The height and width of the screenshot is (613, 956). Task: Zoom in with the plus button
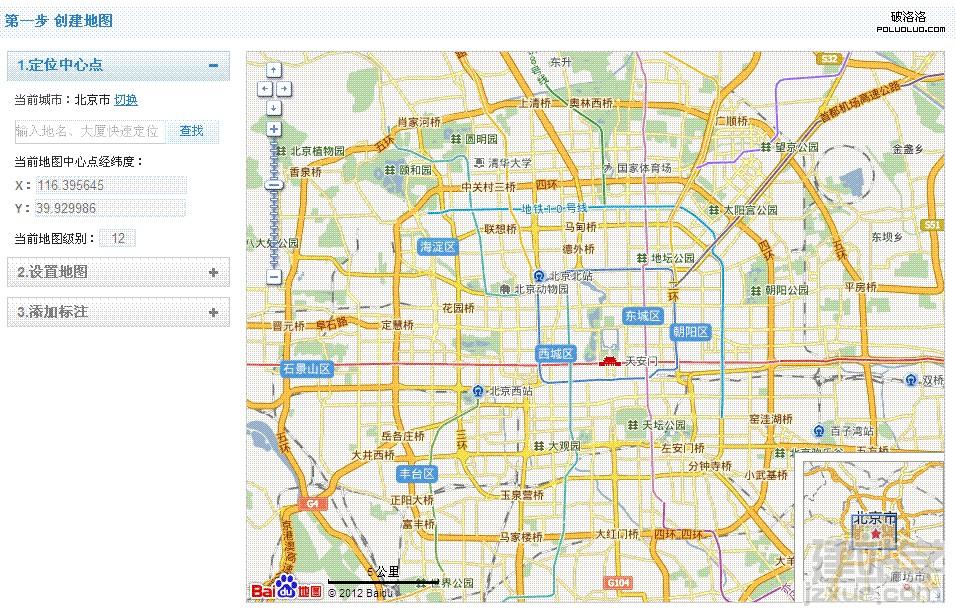coord(274,129)
